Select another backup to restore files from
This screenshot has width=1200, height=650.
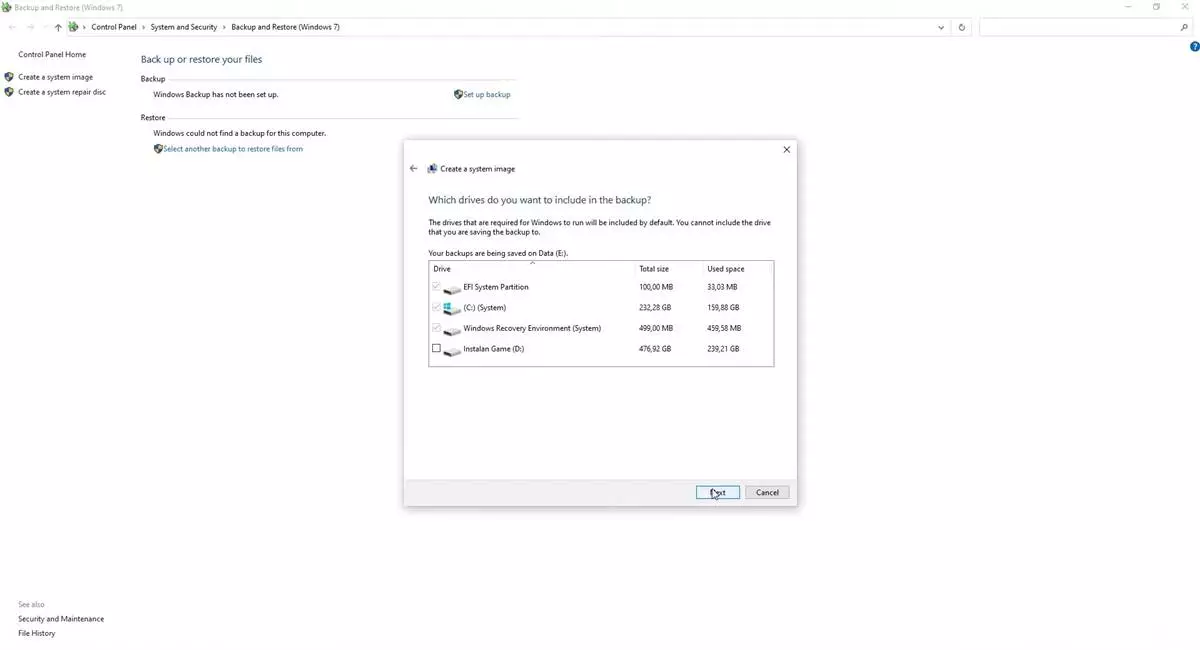point(233,149)
